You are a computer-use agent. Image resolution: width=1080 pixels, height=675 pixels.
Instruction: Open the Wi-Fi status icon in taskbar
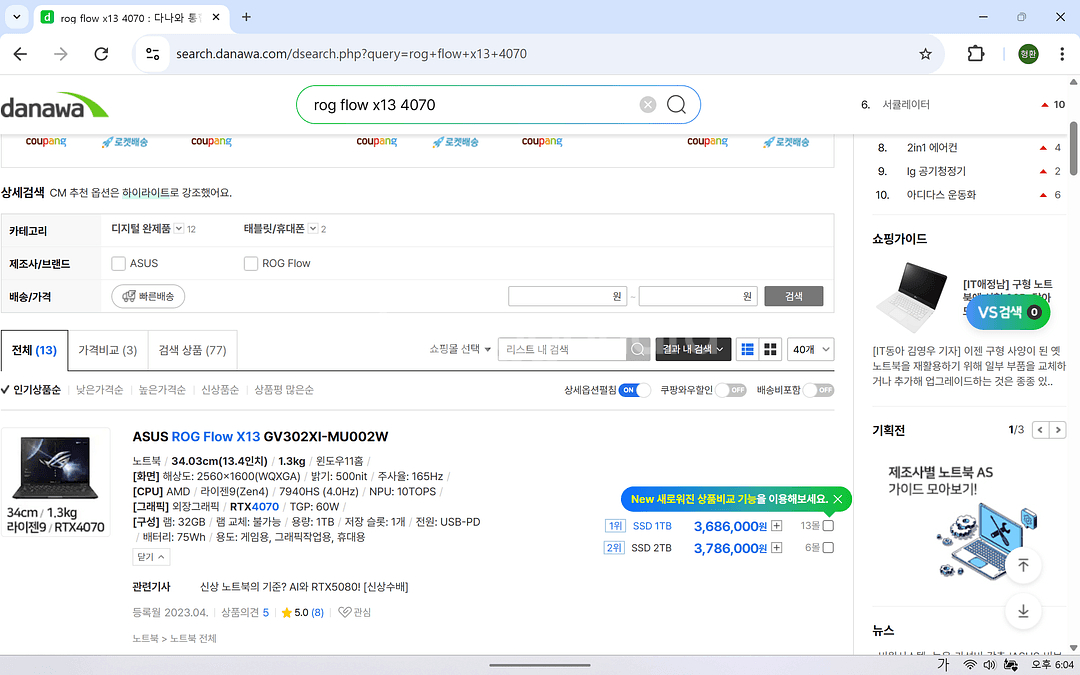tap(970, 665)
